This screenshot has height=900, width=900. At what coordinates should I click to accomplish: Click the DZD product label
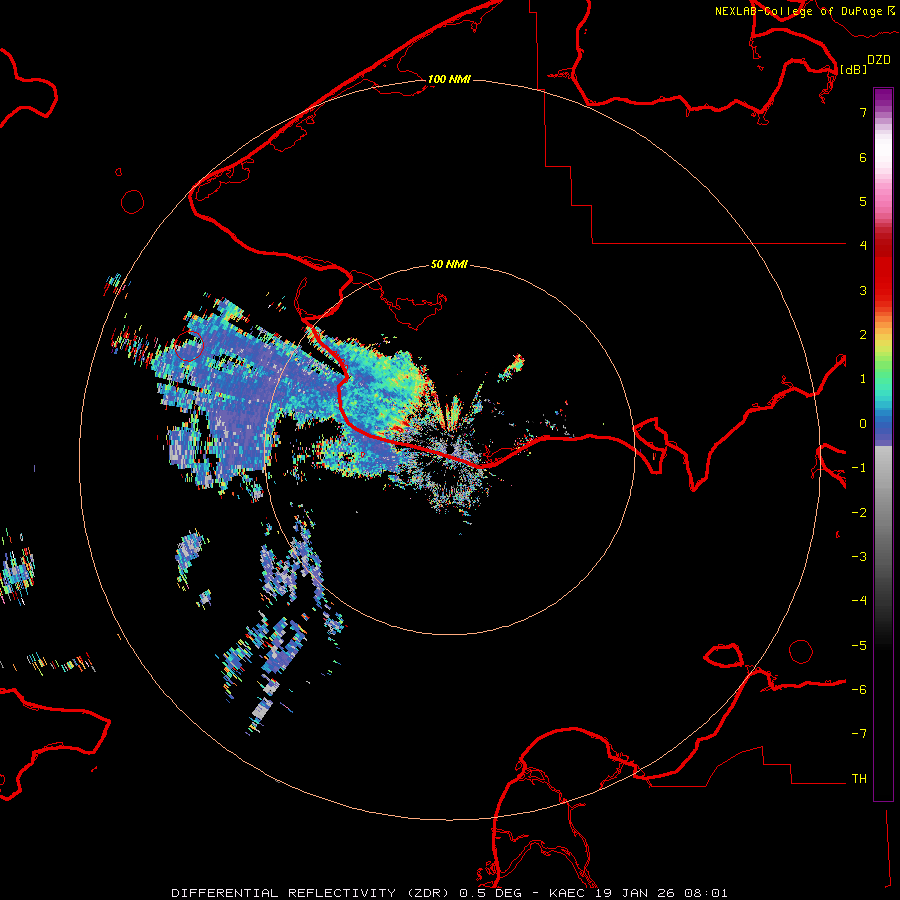pos(879,60)
